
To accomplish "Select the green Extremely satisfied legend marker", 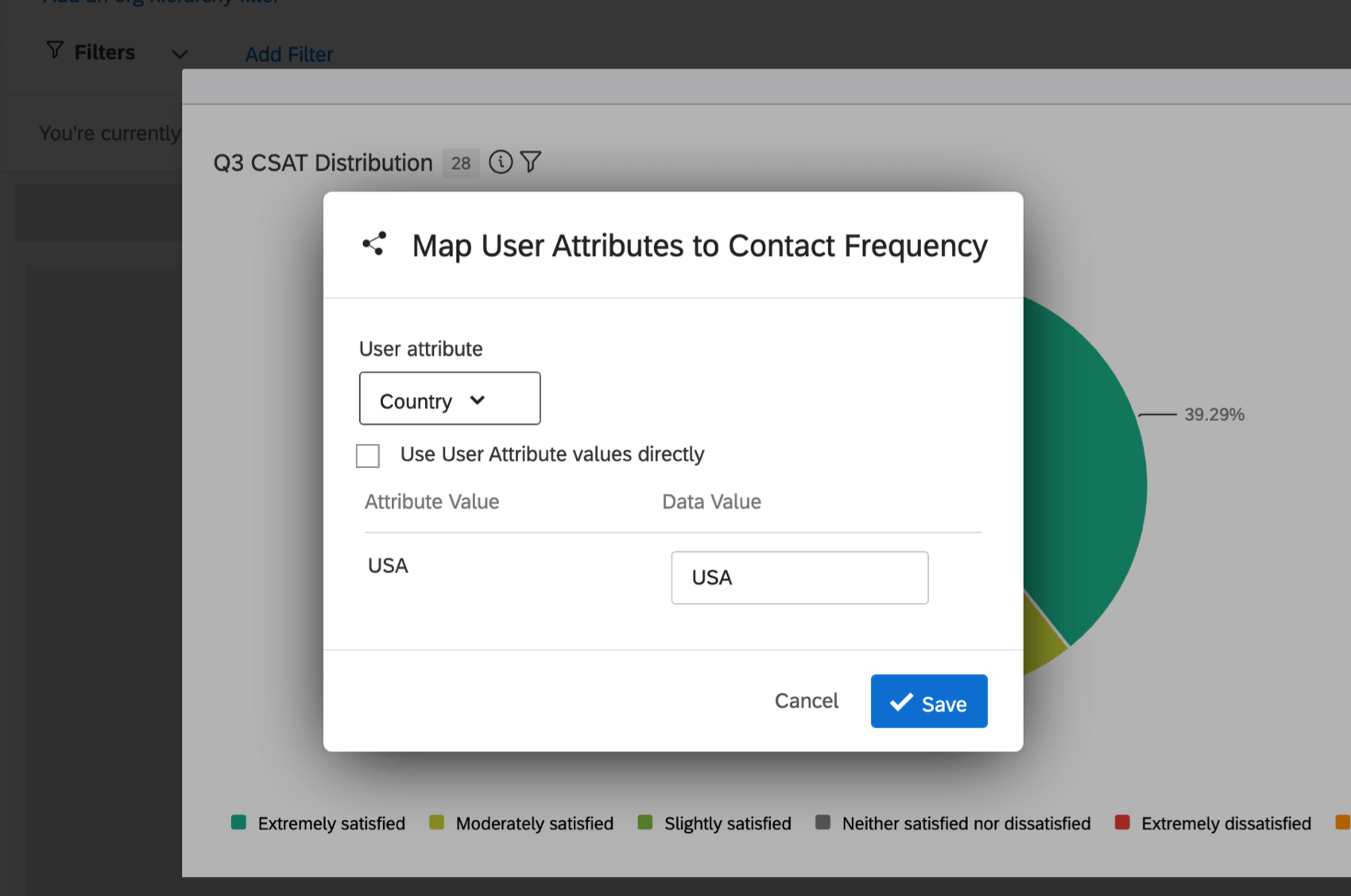I will [238, 822].
